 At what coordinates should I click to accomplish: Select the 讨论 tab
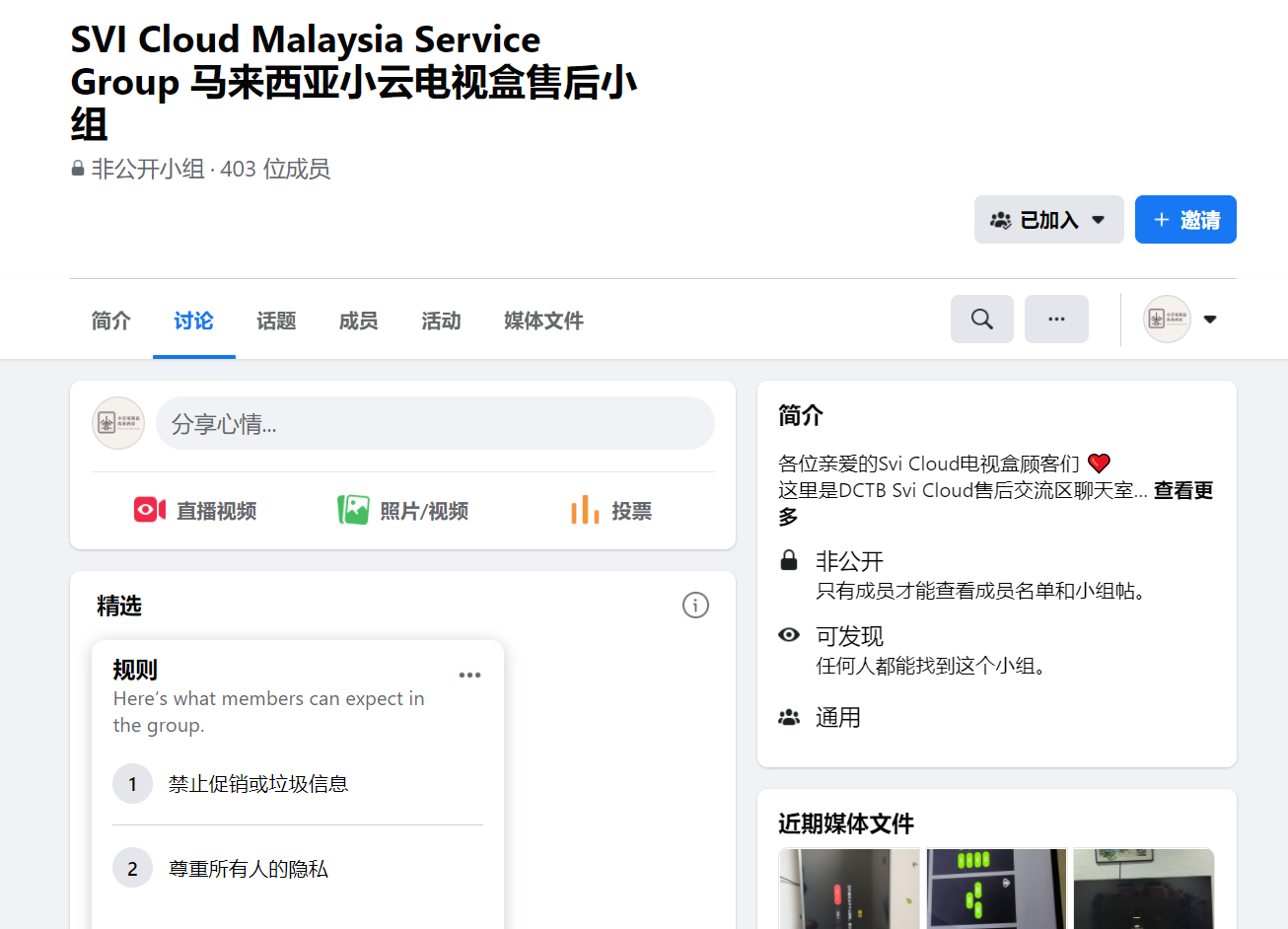193,321
